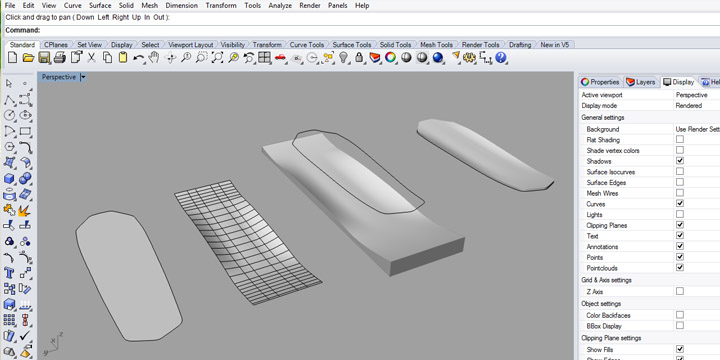
Task: Select the Rectangle tool in left sidebar
Action: coord(25,131)
